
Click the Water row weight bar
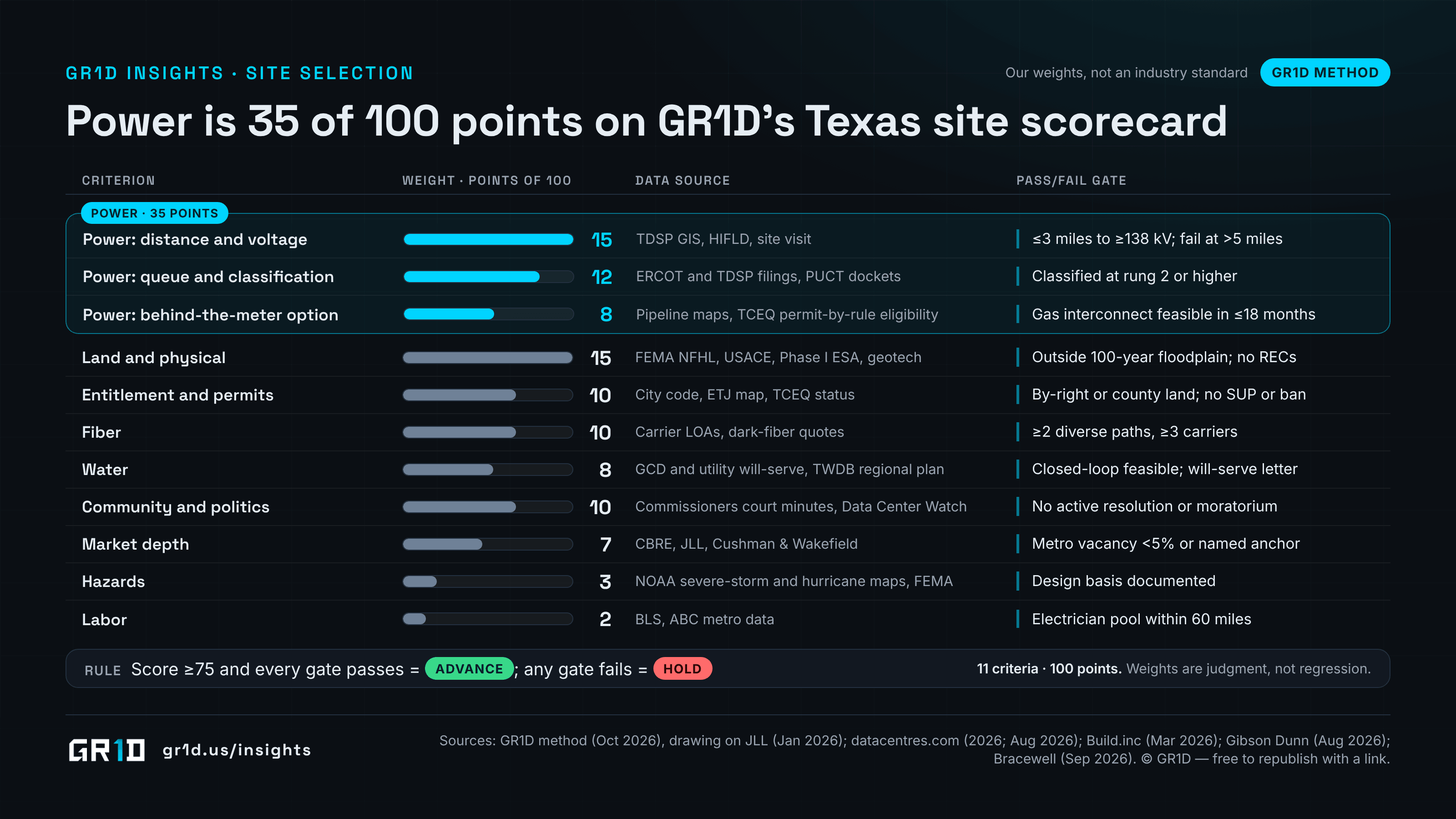point(487,470)
